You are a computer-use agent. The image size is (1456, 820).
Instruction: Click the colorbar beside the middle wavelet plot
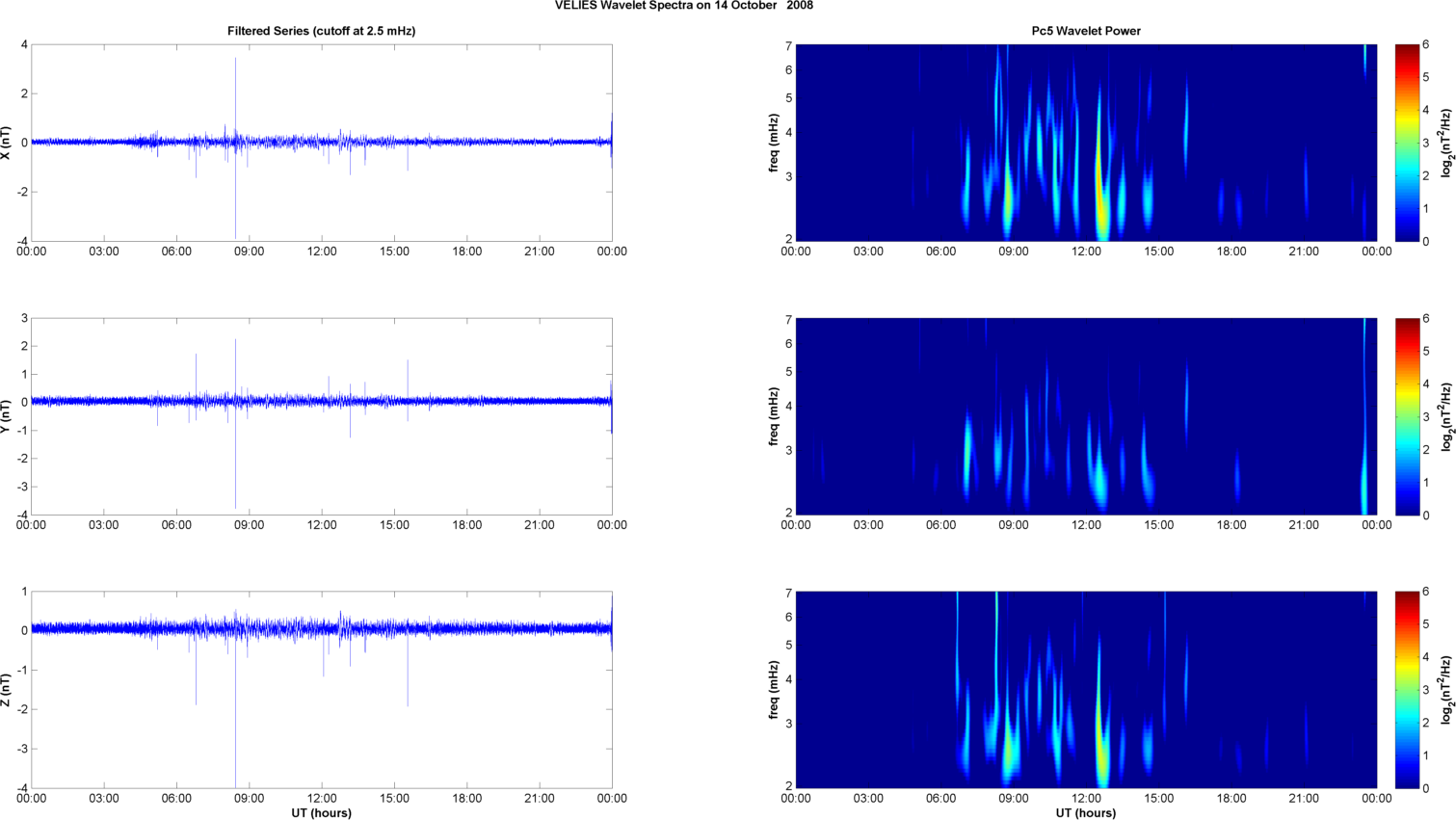tap(1407, 416)
